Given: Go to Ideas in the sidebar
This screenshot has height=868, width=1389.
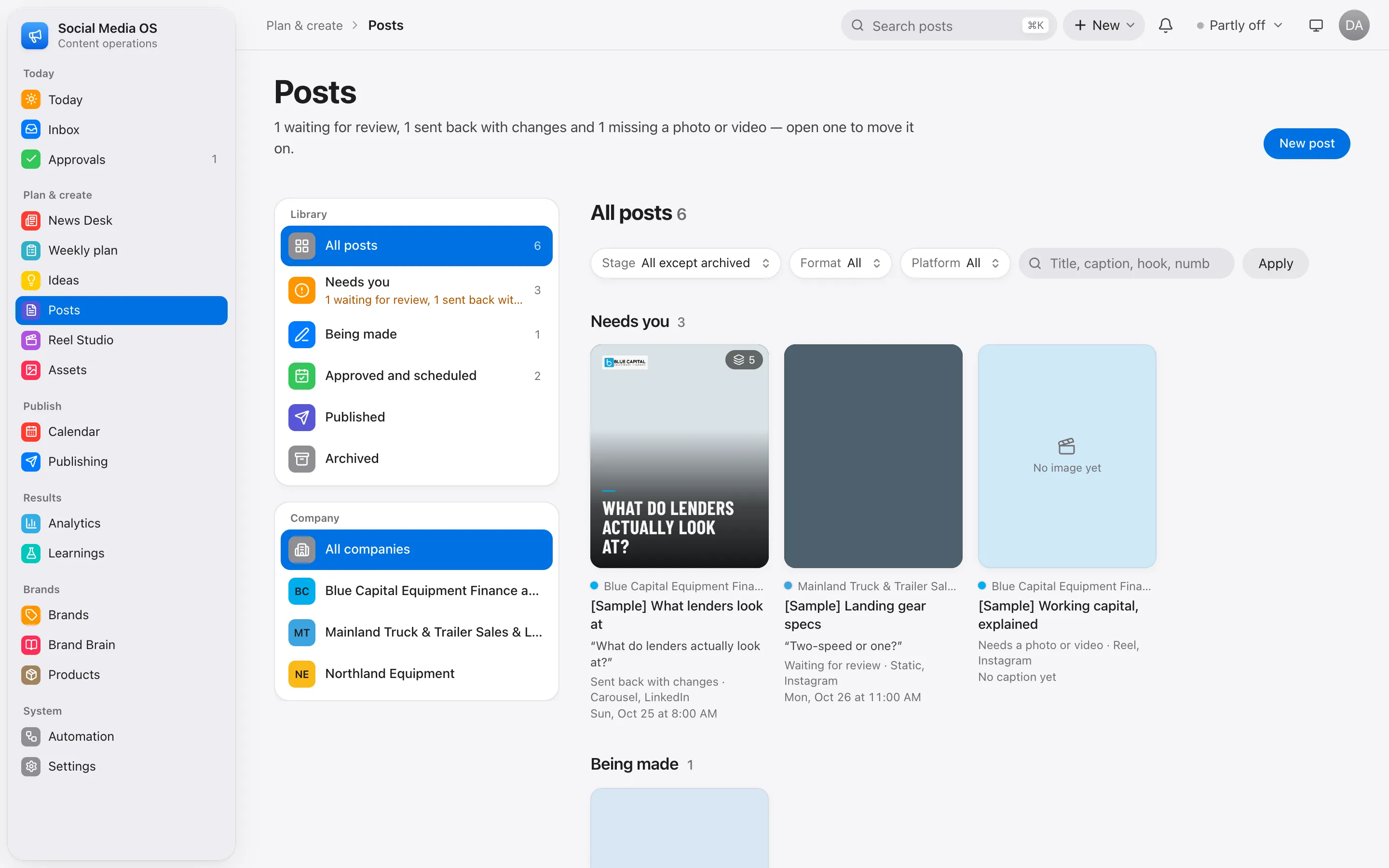Looking at the screenshot, I should tap(121, 280).
